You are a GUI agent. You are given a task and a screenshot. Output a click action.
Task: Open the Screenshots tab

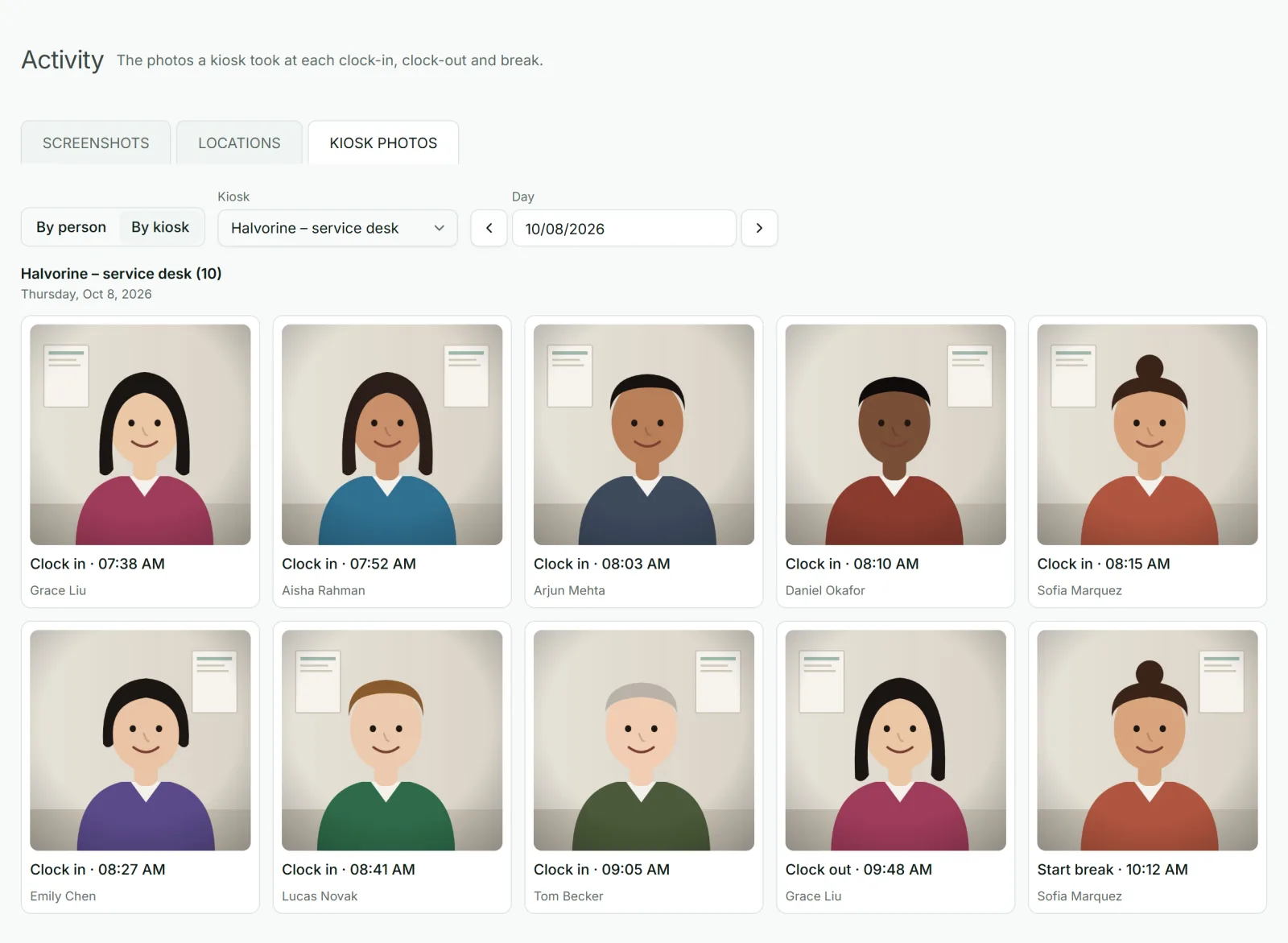(96, 143)
